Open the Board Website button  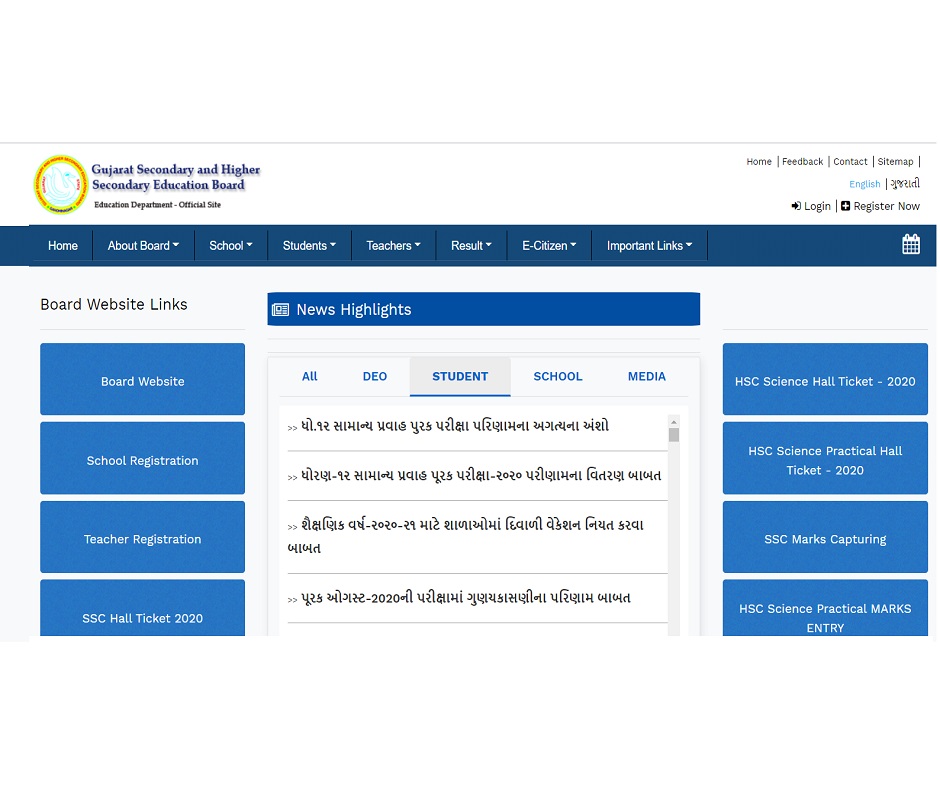143,379
